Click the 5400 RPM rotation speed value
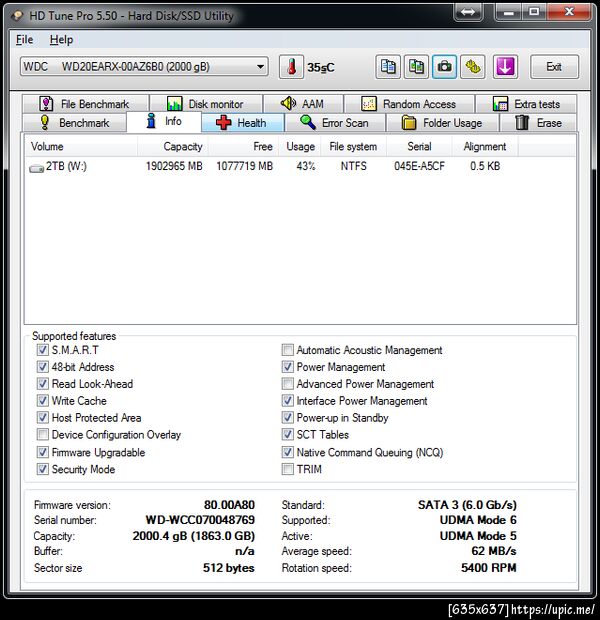Image resolution: width=600 pixels, height=620 pixels. [x=489, y=568]
